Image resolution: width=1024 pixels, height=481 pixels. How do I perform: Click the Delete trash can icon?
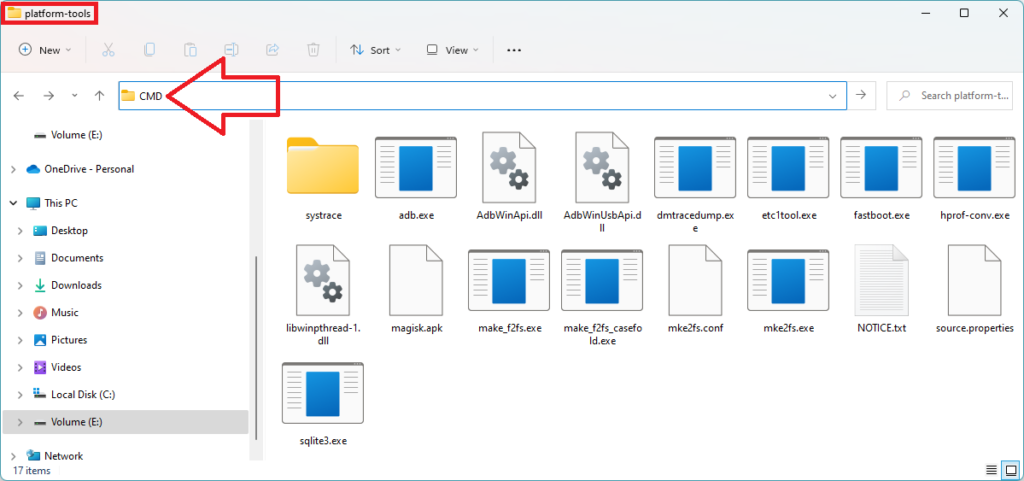pos(313,50)
